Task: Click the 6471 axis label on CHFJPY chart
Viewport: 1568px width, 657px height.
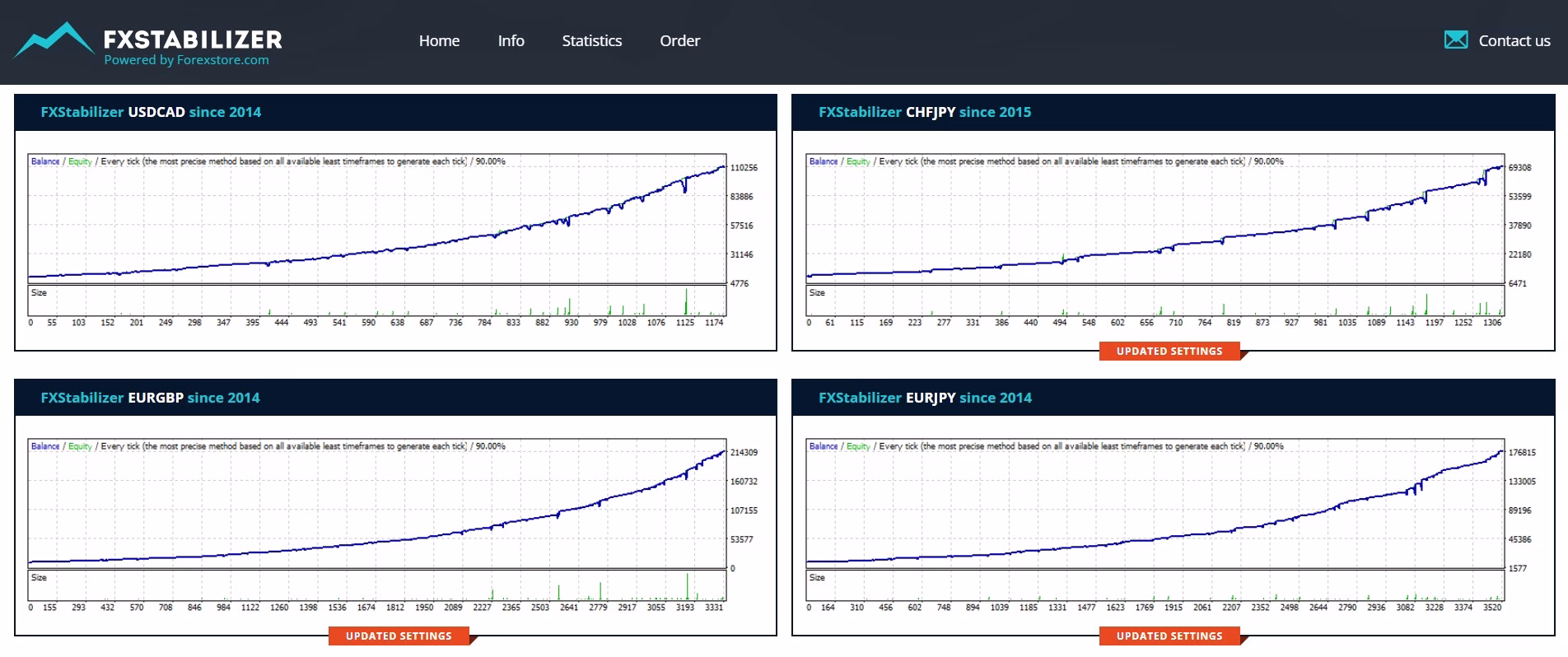Action: 1518,284
